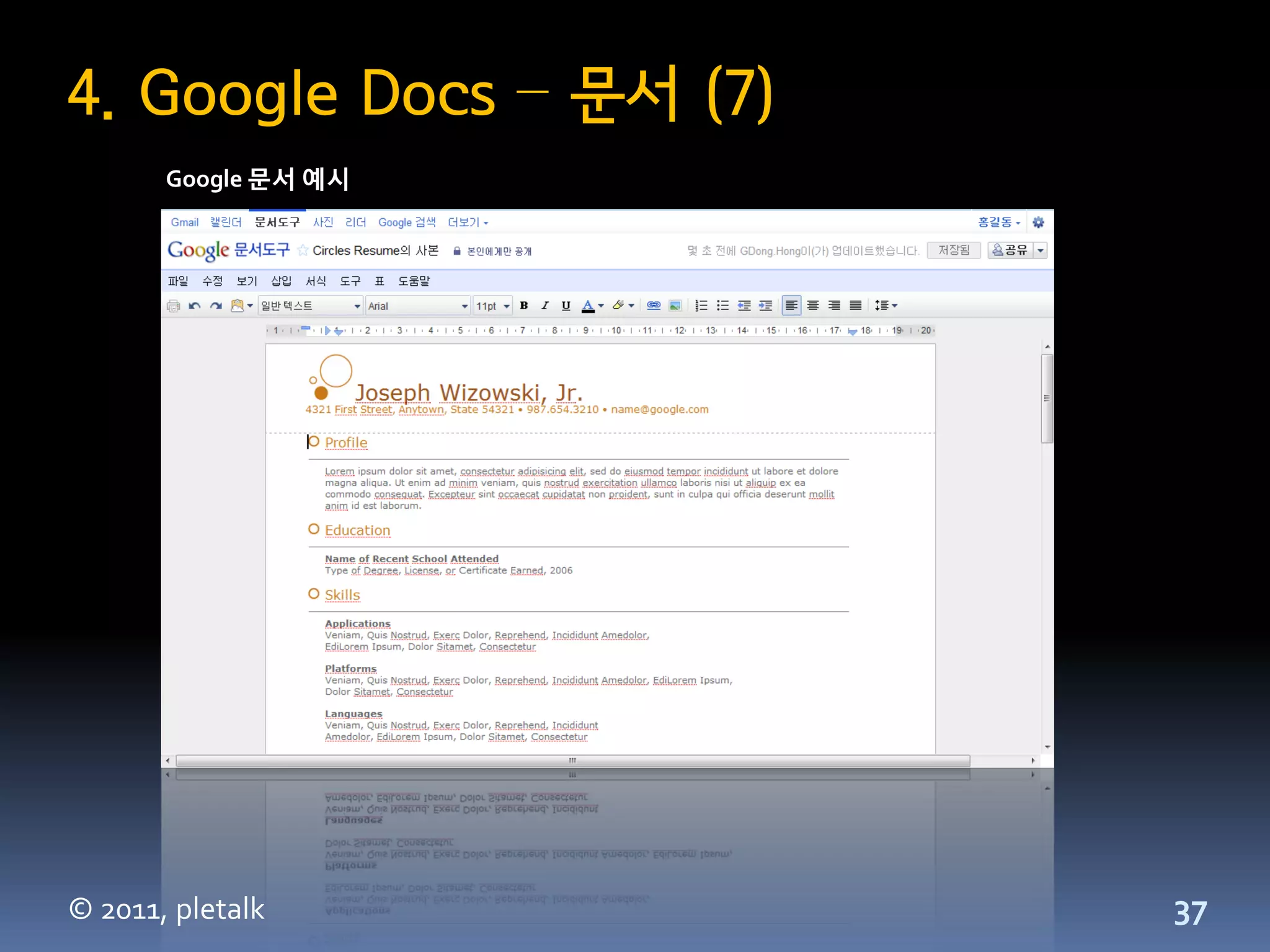The height and width of the screenshot is (952, 1270).
Task: Insert a link using the link icon
Action: [654, 306]
